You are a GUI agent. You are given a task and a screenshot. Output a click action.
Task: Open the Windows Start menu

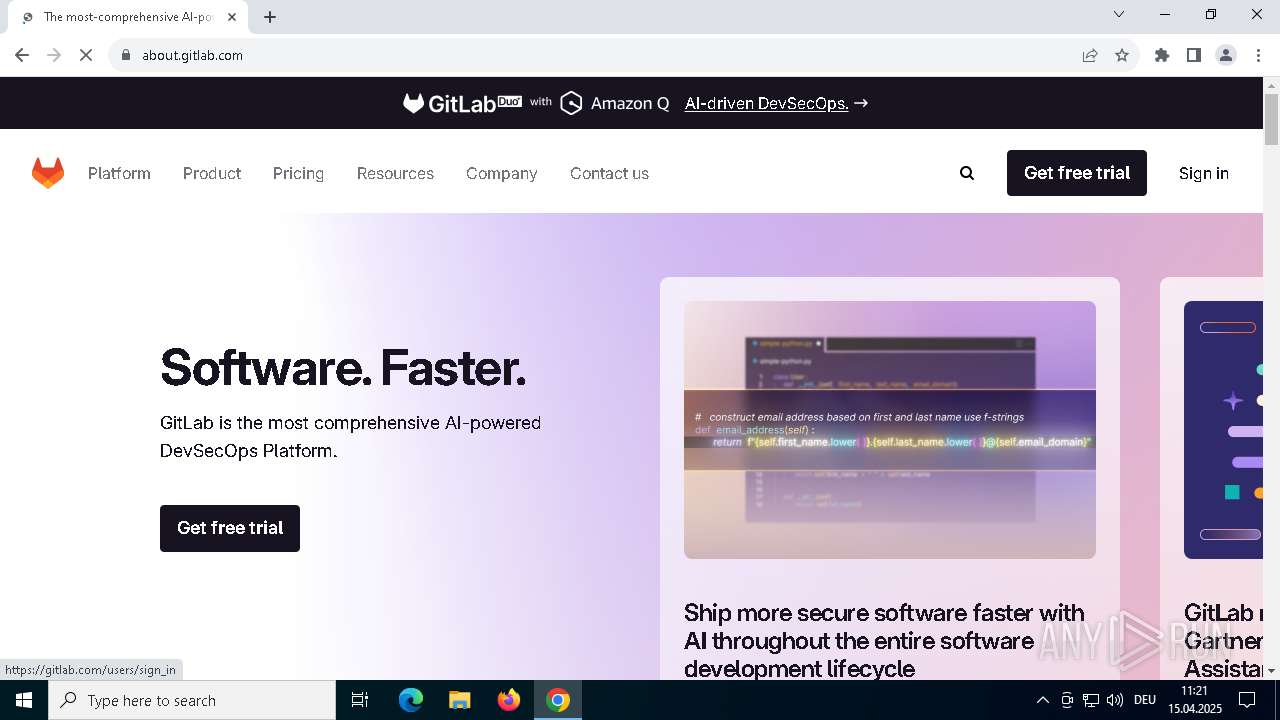(24, 700)
